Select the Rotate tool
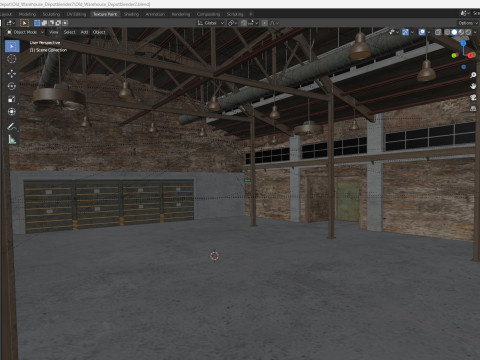This screenshot has height=360, width=480. [12, 86]
